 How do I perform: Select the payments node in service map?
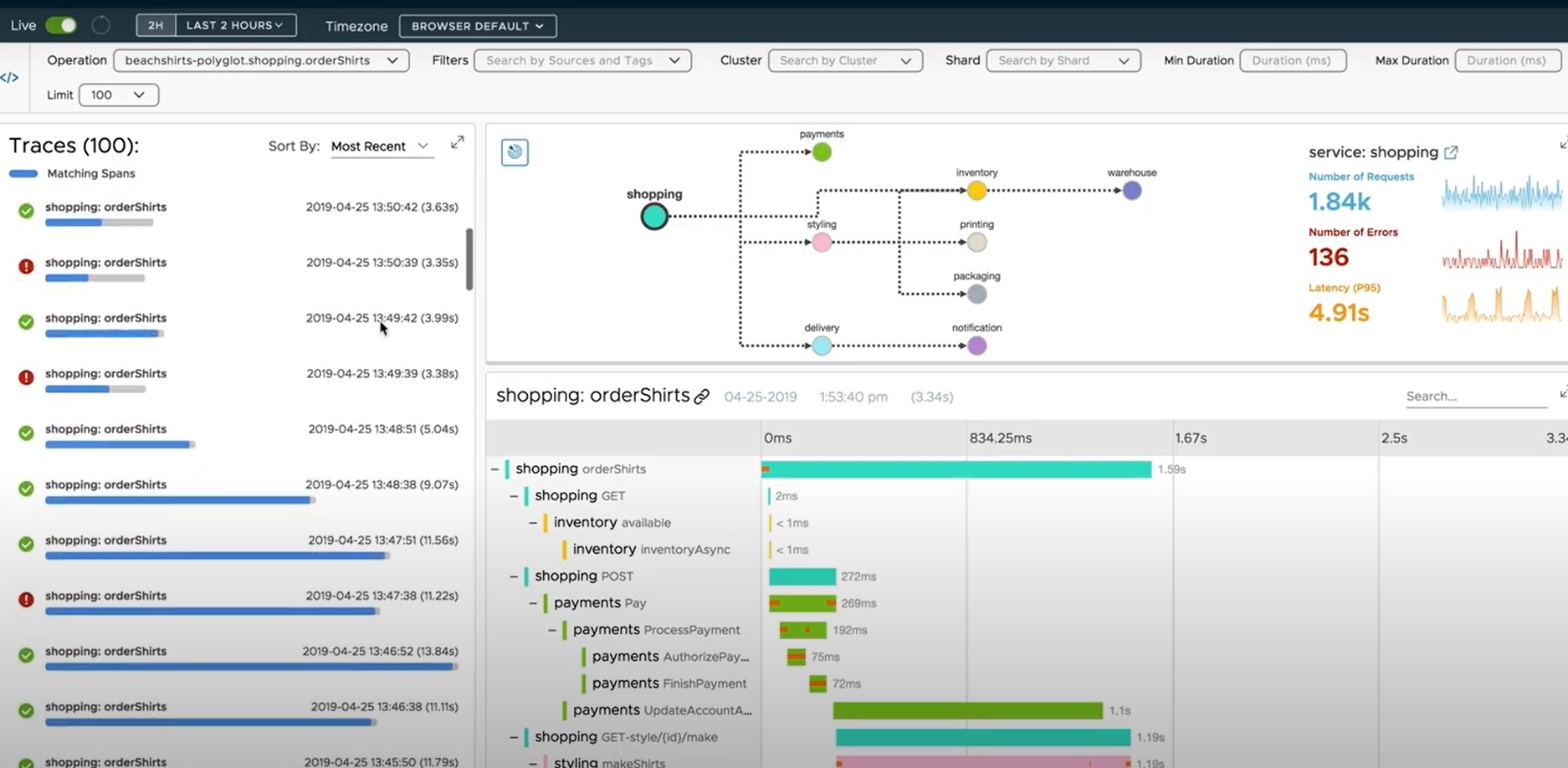[x=822, y=152]
